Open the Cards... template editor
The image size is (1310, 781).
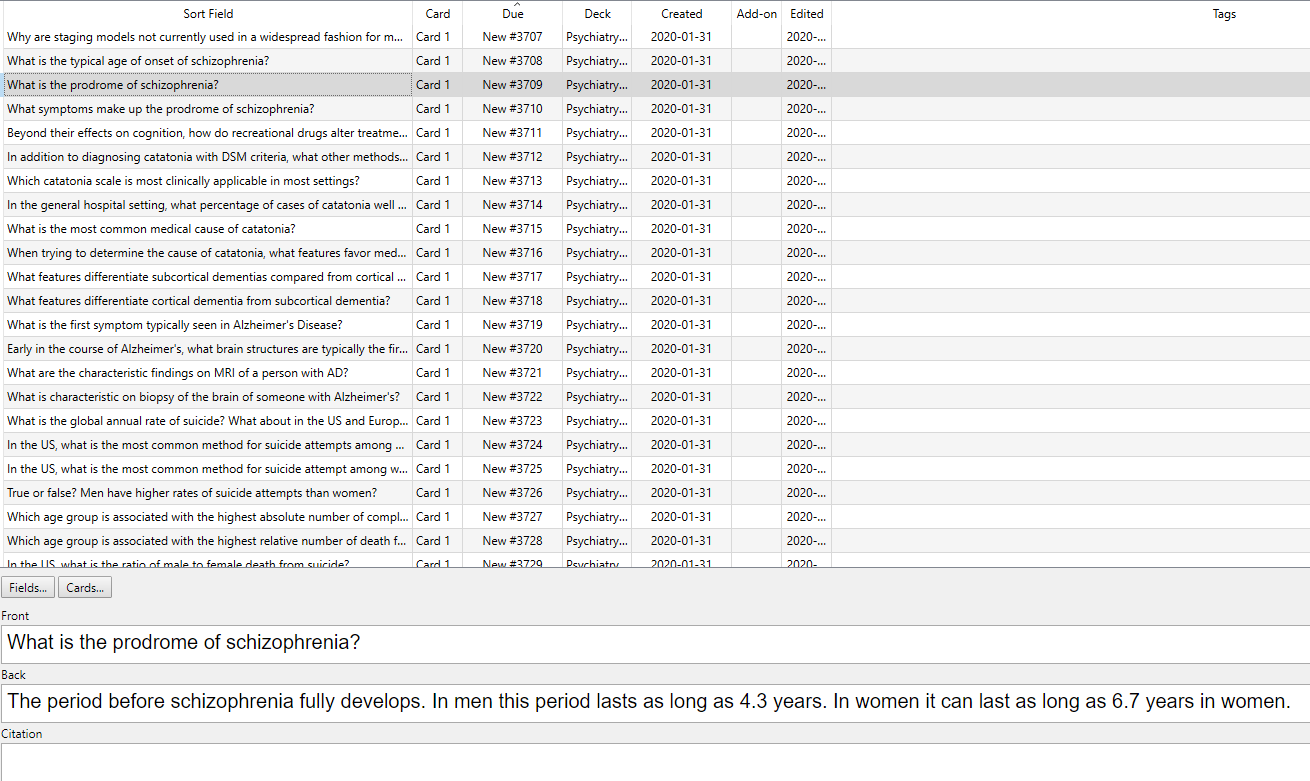tap(85, 588)
